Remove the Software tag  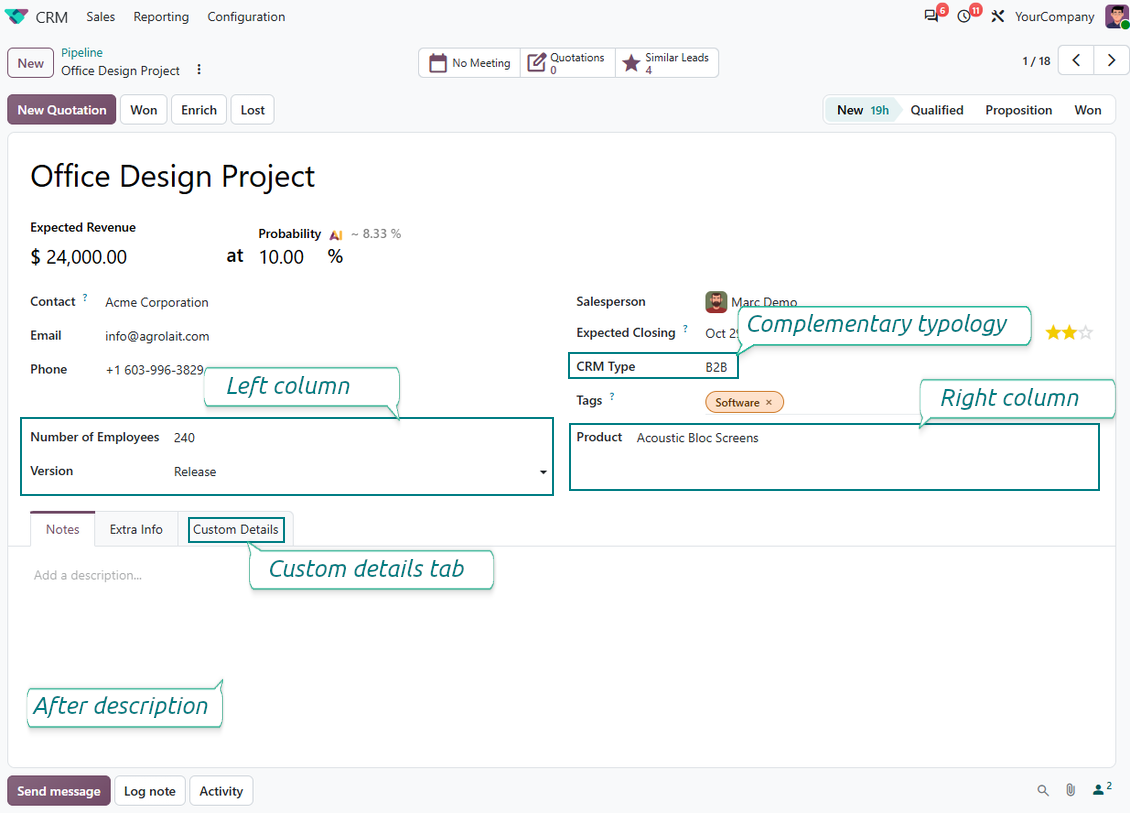pyautogui.click(x=769, y=402)
